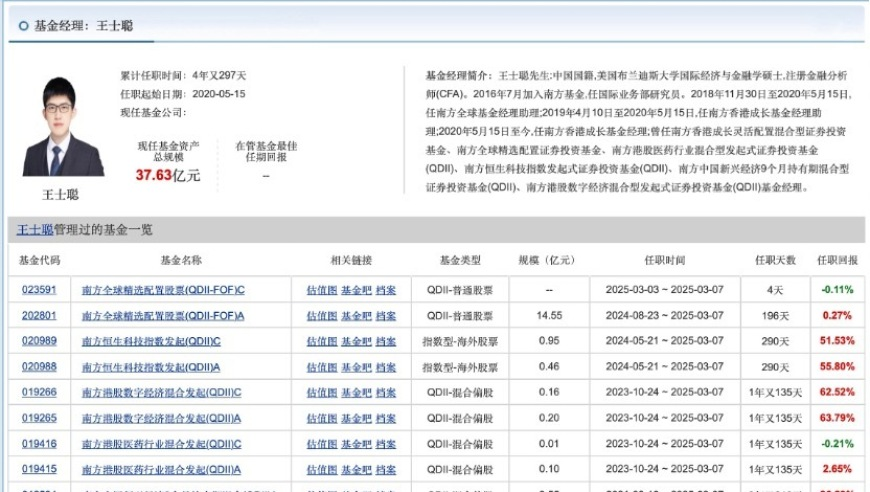The image size is (870, 492).
Task: Open 基金吧 for fund 020988
Action: click(x=356, y=367)
